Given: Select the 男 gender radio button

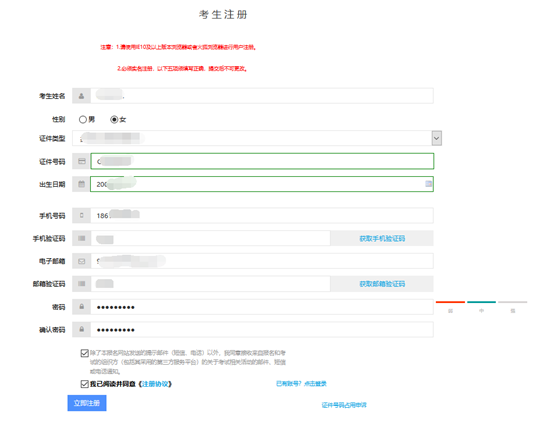Looking at the screenshot, I should [x=83, y=119].
